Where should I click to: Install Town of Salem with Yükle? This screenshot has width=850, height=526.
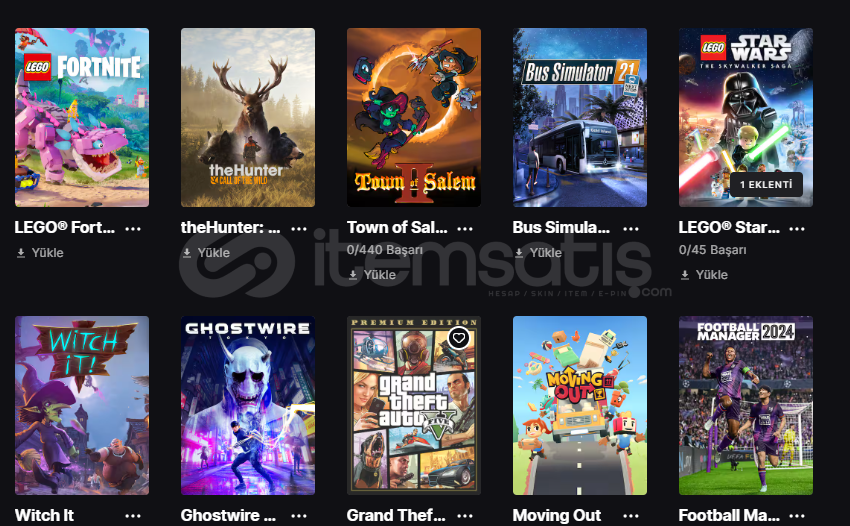372,275
